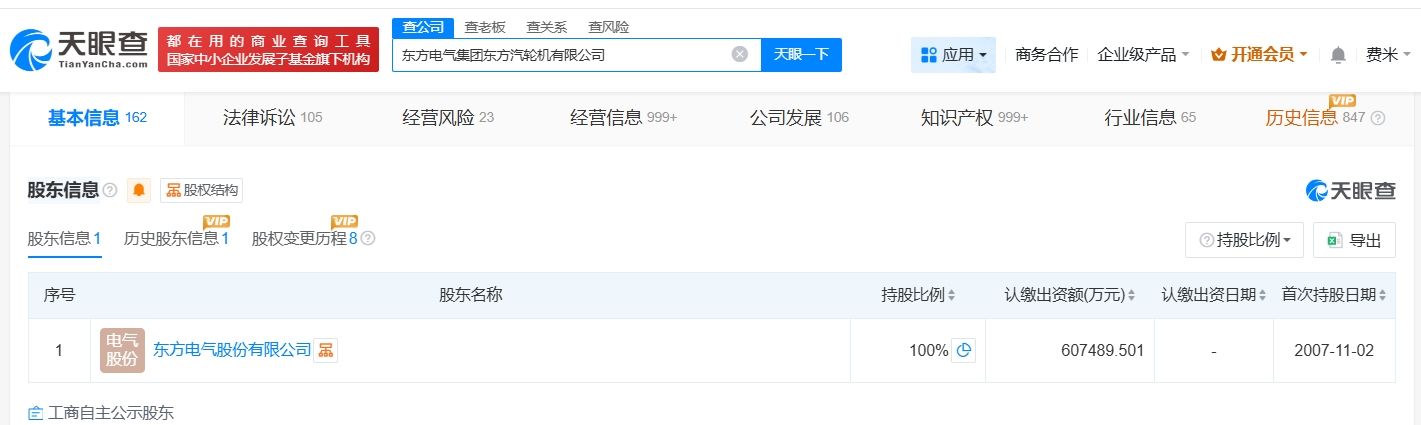Open equity structure icon beside 东方电气股份有限公司
Screen dimensions: 1421x425
tap(326, 350)
